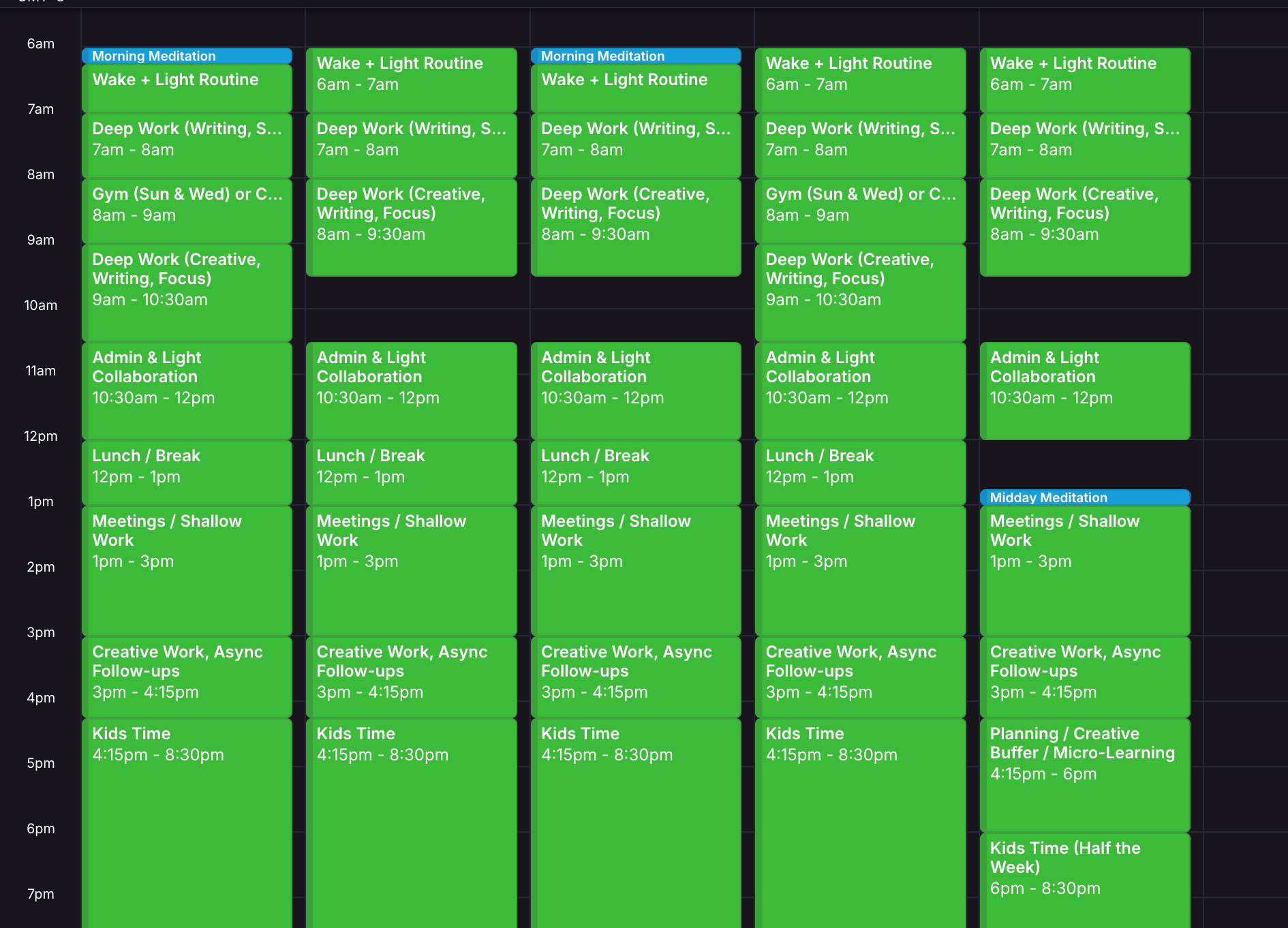Select 7am Deep Work (Writing) in first column
The width and height of the screenshot is (1288, 928).
[x=187, y=145]
